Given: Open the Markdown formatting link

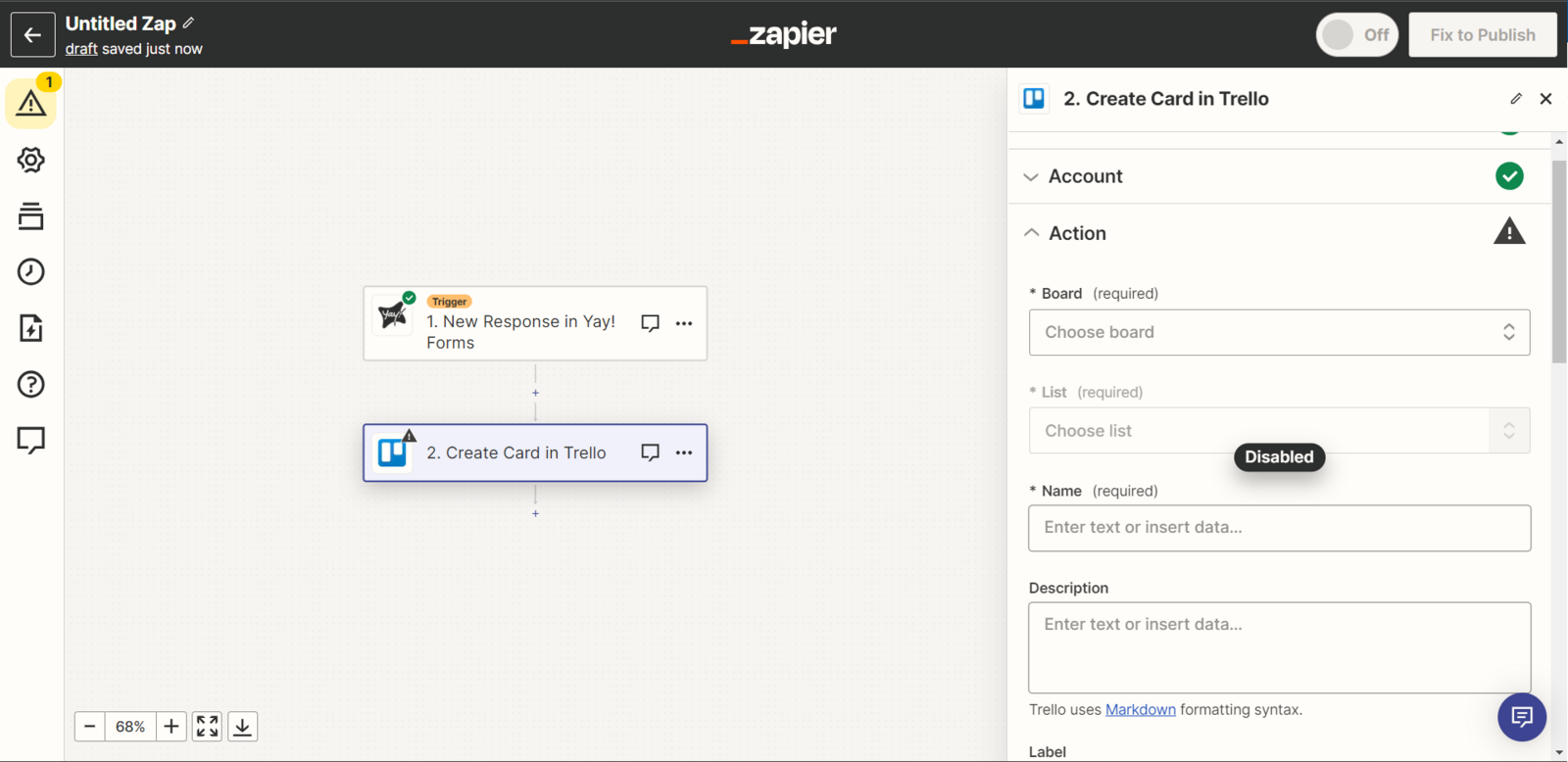Looking at the screenshot, I should [1140, 710].
